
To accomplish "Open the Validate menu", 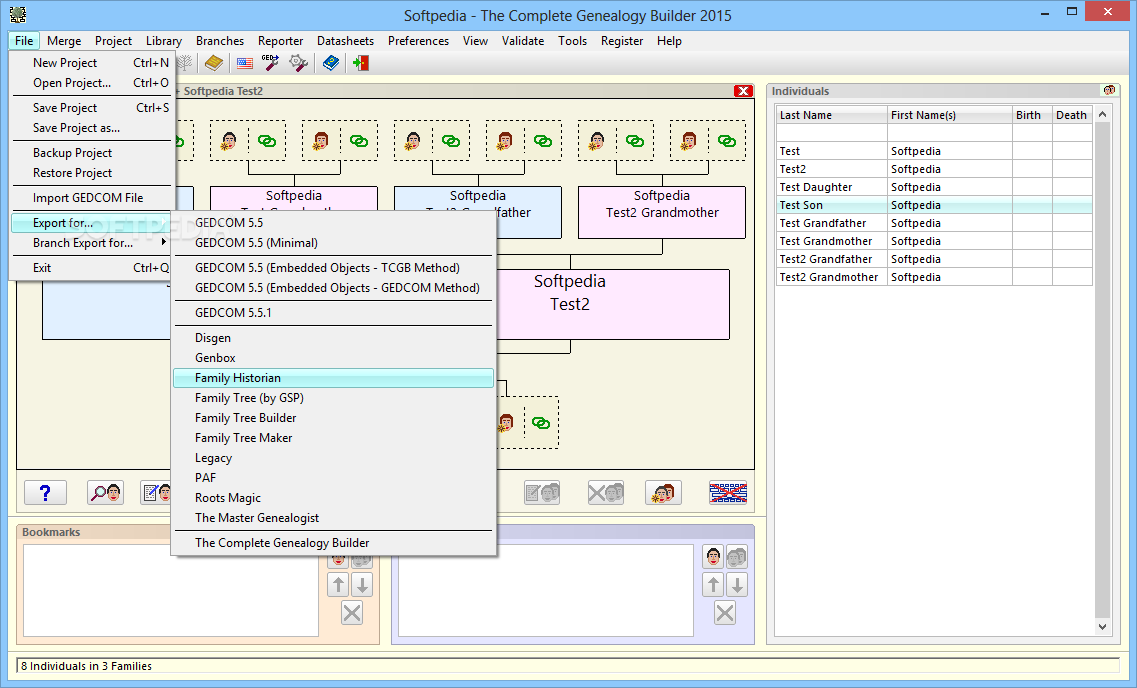I will click(x=523, y=41).
